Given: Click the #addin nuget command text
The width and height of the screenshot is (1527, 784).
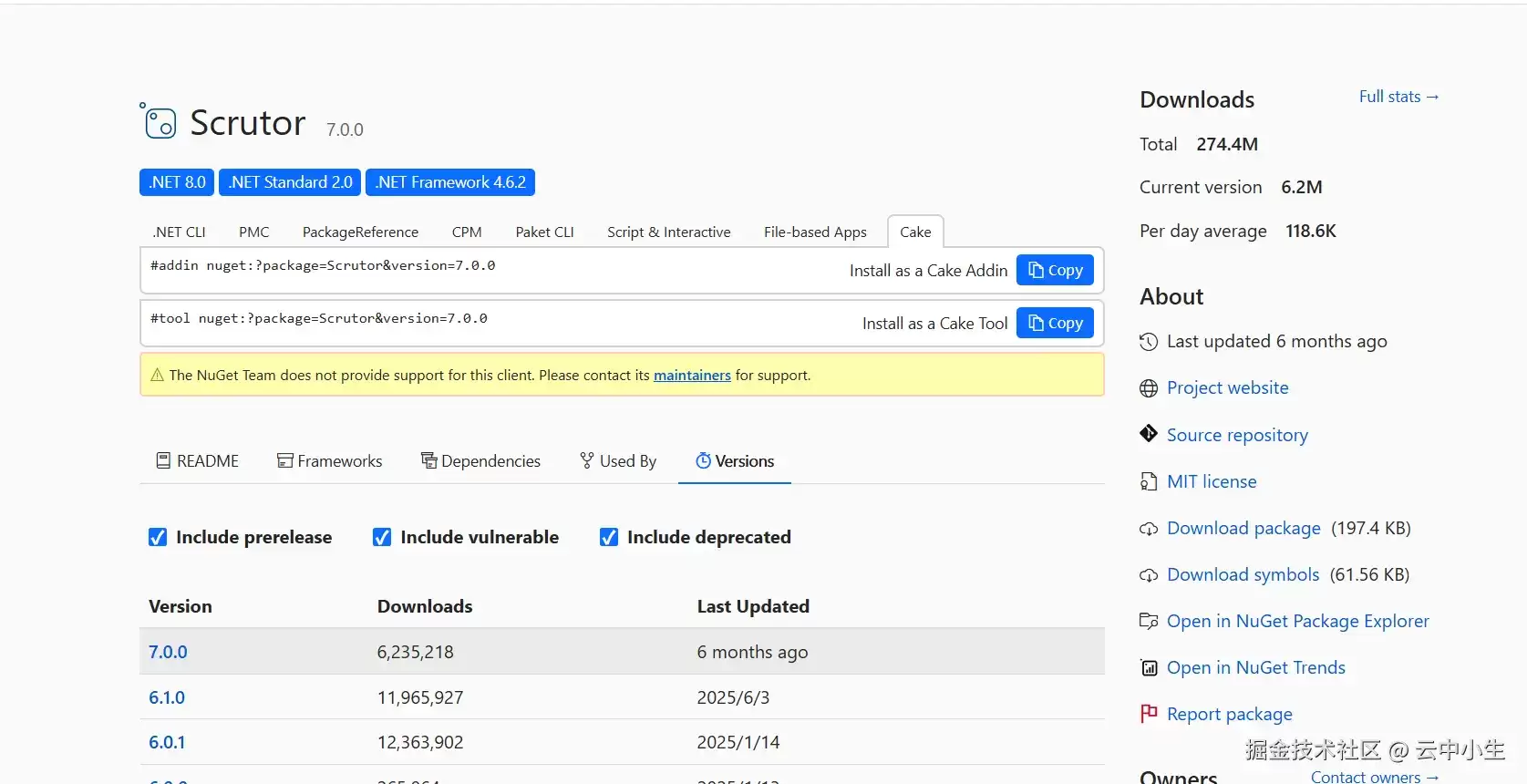Looking at the screenshot, I should [323, 265].
